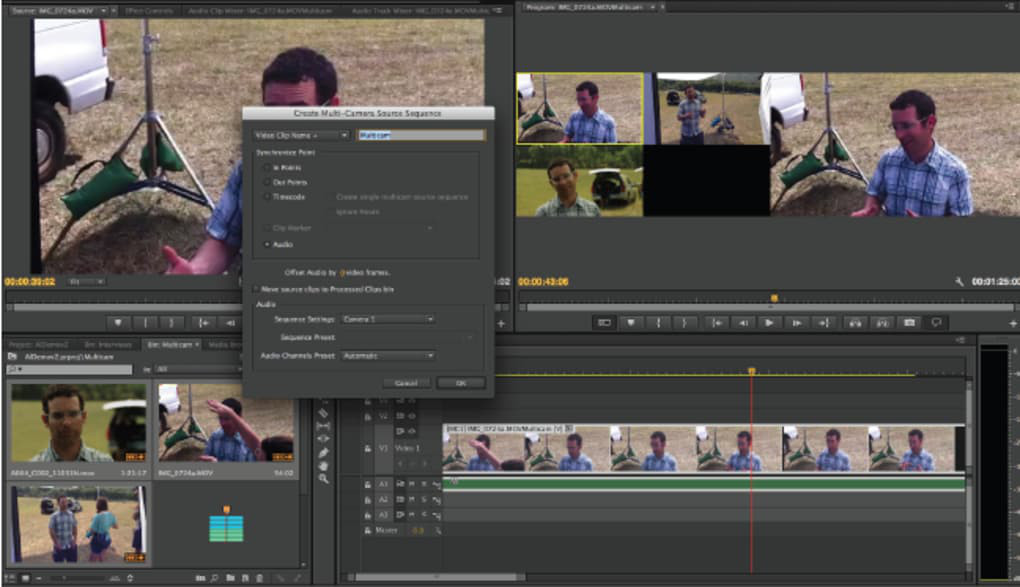
Task: Open Program Monitor settings wrench icon
Action: [x=960, y=282]
